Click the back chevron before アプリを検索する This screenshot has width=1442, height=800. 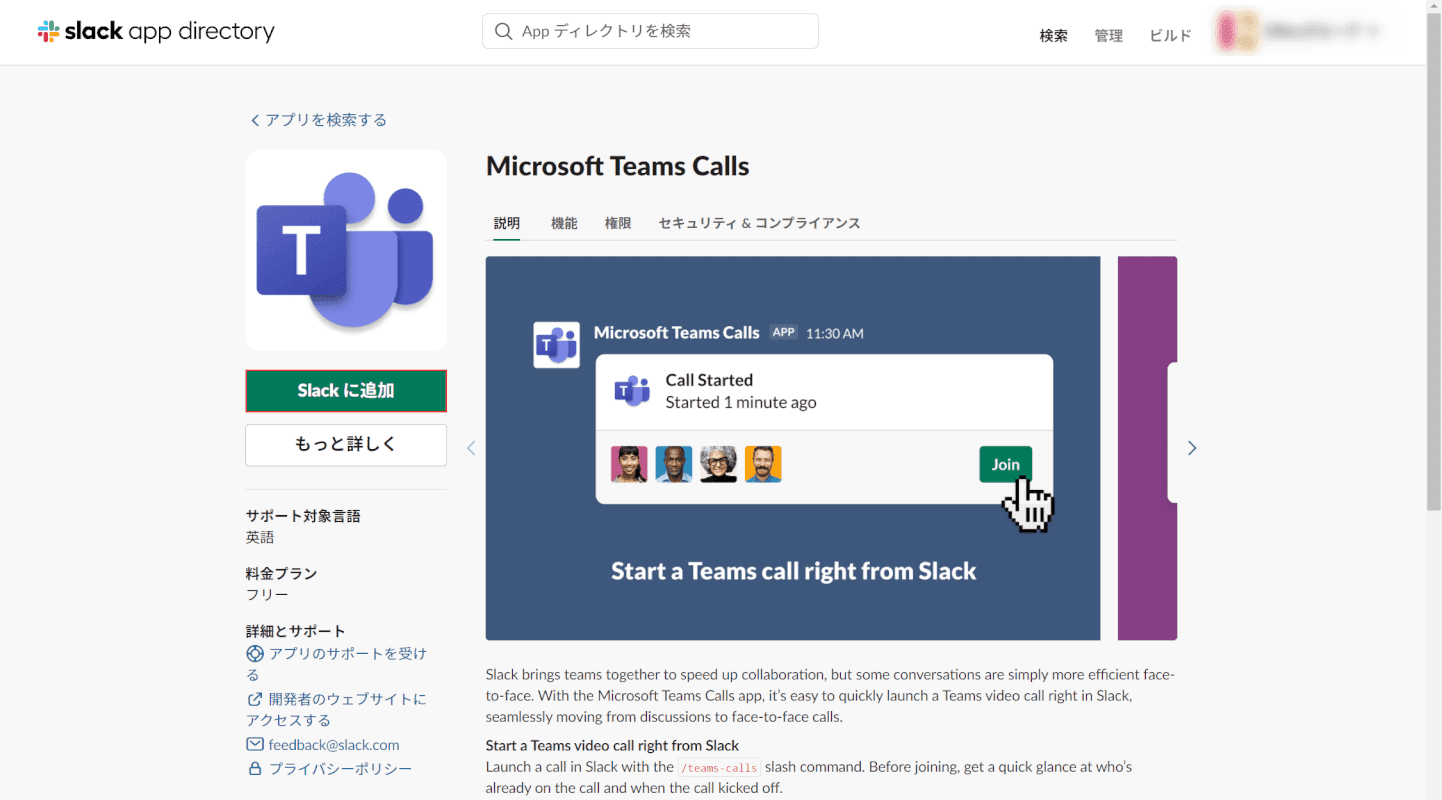(x=255, y=120)
